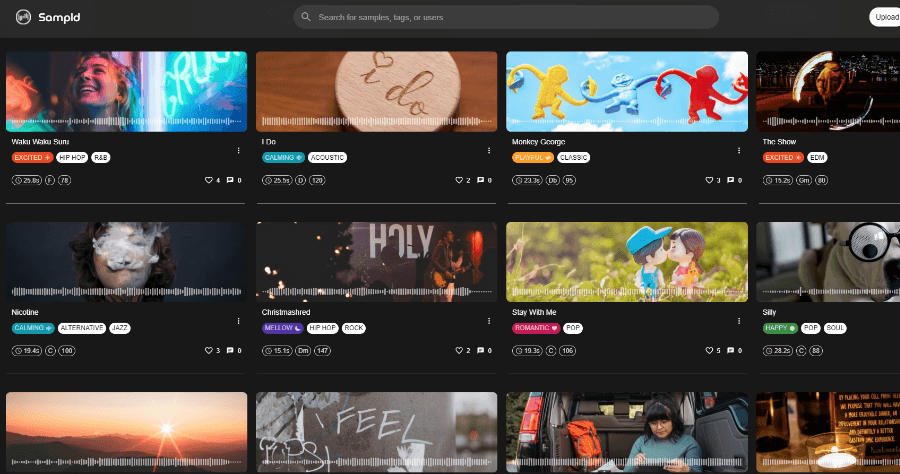
Task: Seek in the Nicotine waveform
Action: point(126,292)
